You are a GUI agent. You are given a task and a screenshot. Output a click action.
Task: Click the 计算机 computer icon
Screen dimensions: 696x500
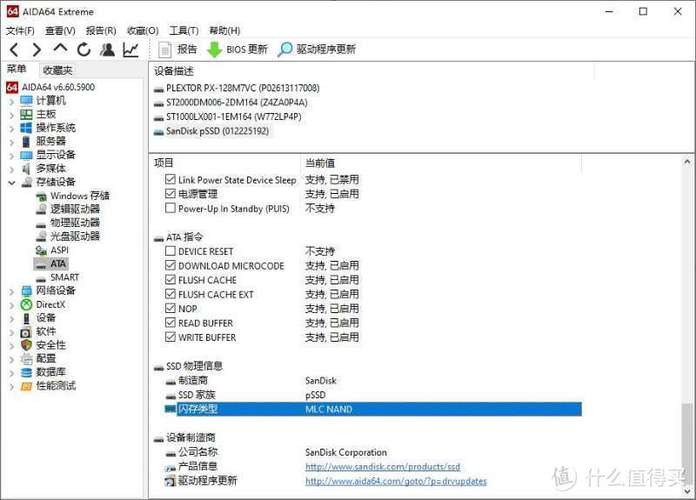26,101
